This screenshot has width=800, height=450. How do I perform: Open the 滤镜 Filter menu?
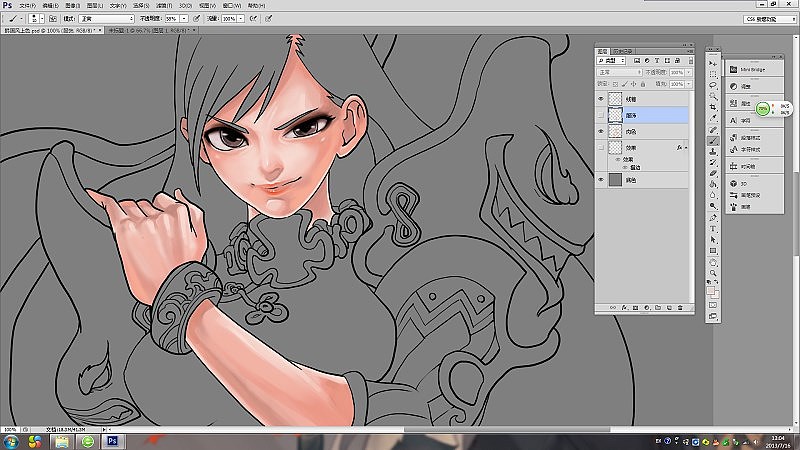165,5
